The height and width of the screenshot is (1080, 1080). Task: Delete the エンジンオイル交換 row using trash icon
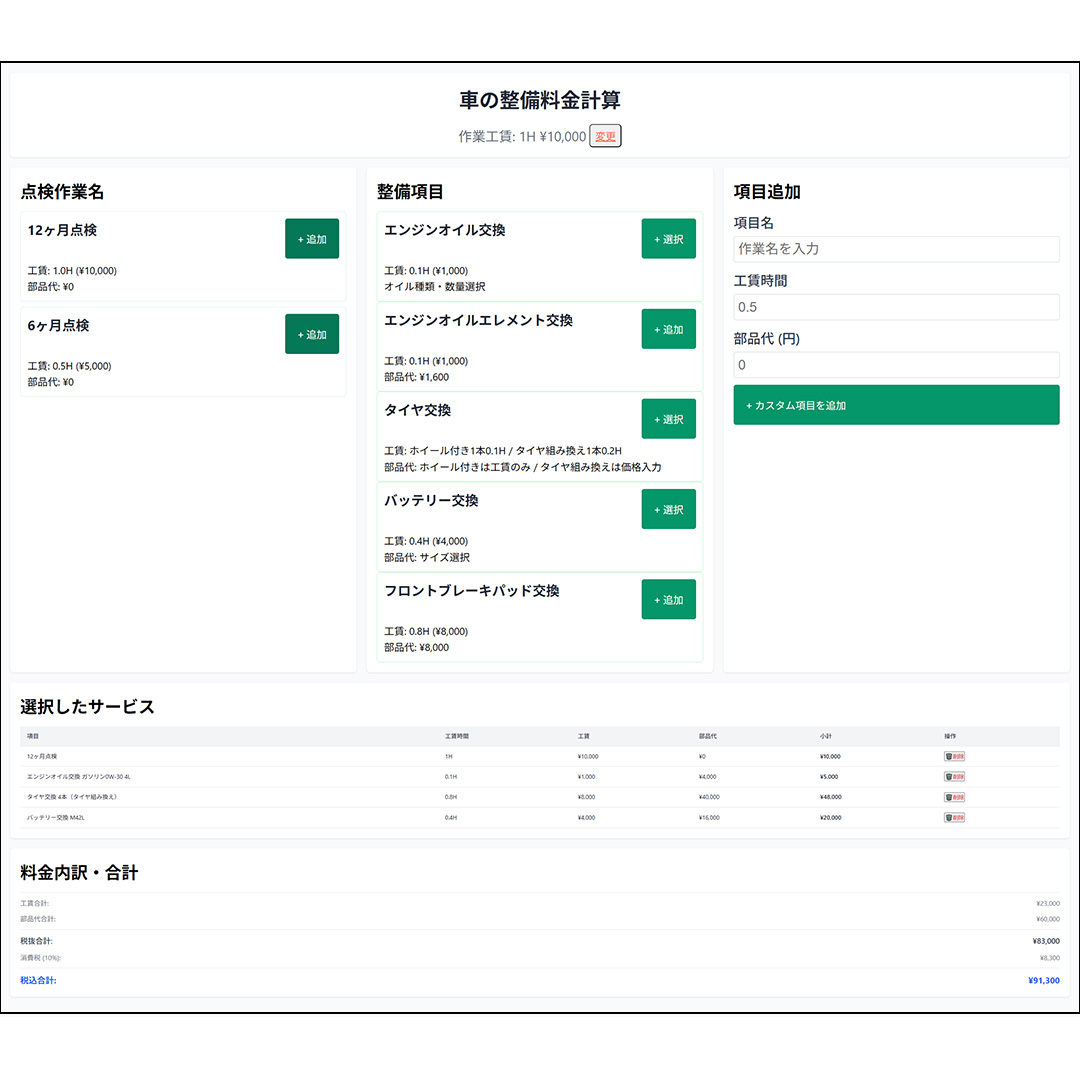tap(953, 776)
